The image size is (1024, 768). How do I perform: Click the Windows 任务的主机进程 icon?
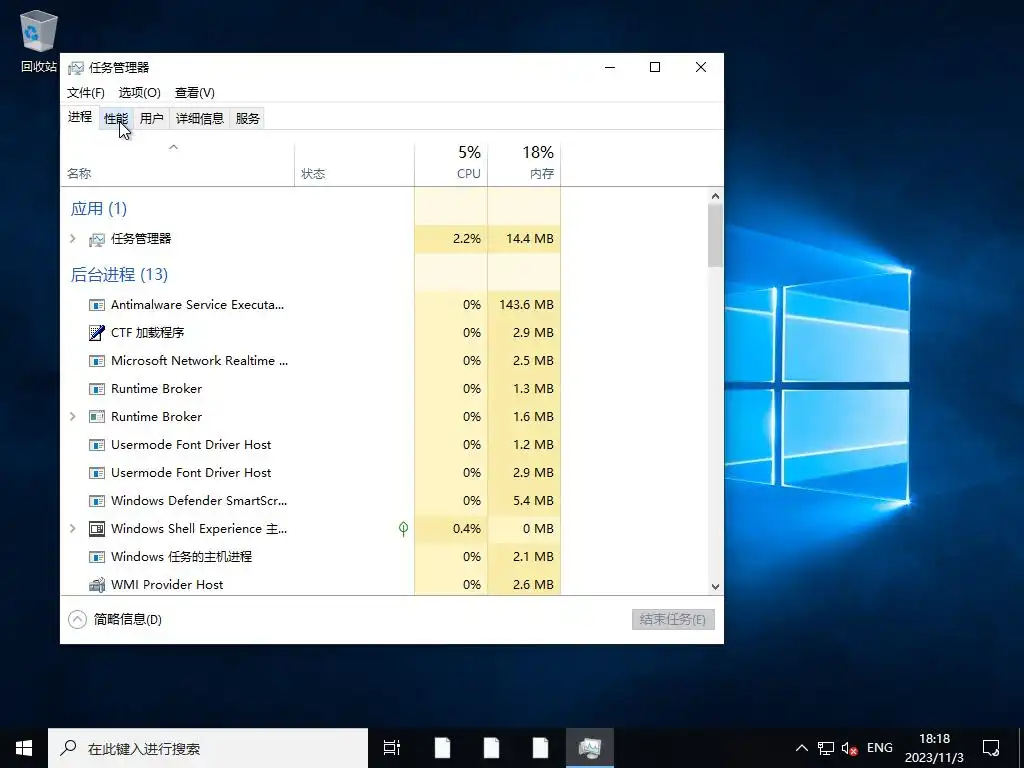(x=97, y=557)
